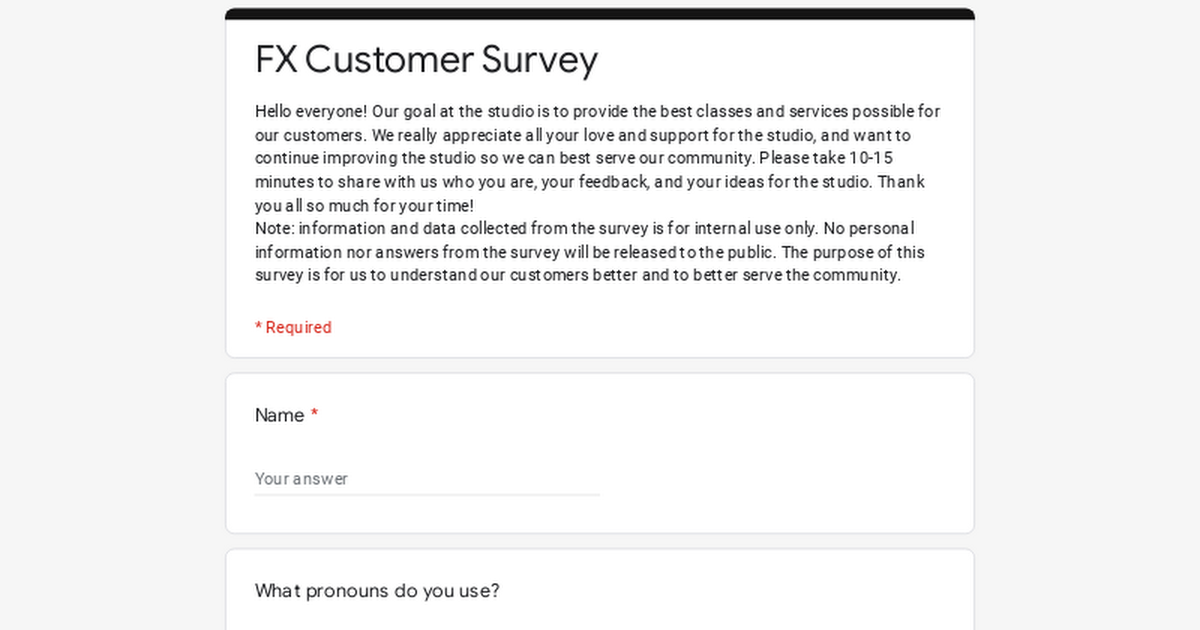Viewport: 1200px width, 630px height.
Task: Click the phrase "internal use only"
Action: coord(752,229)
